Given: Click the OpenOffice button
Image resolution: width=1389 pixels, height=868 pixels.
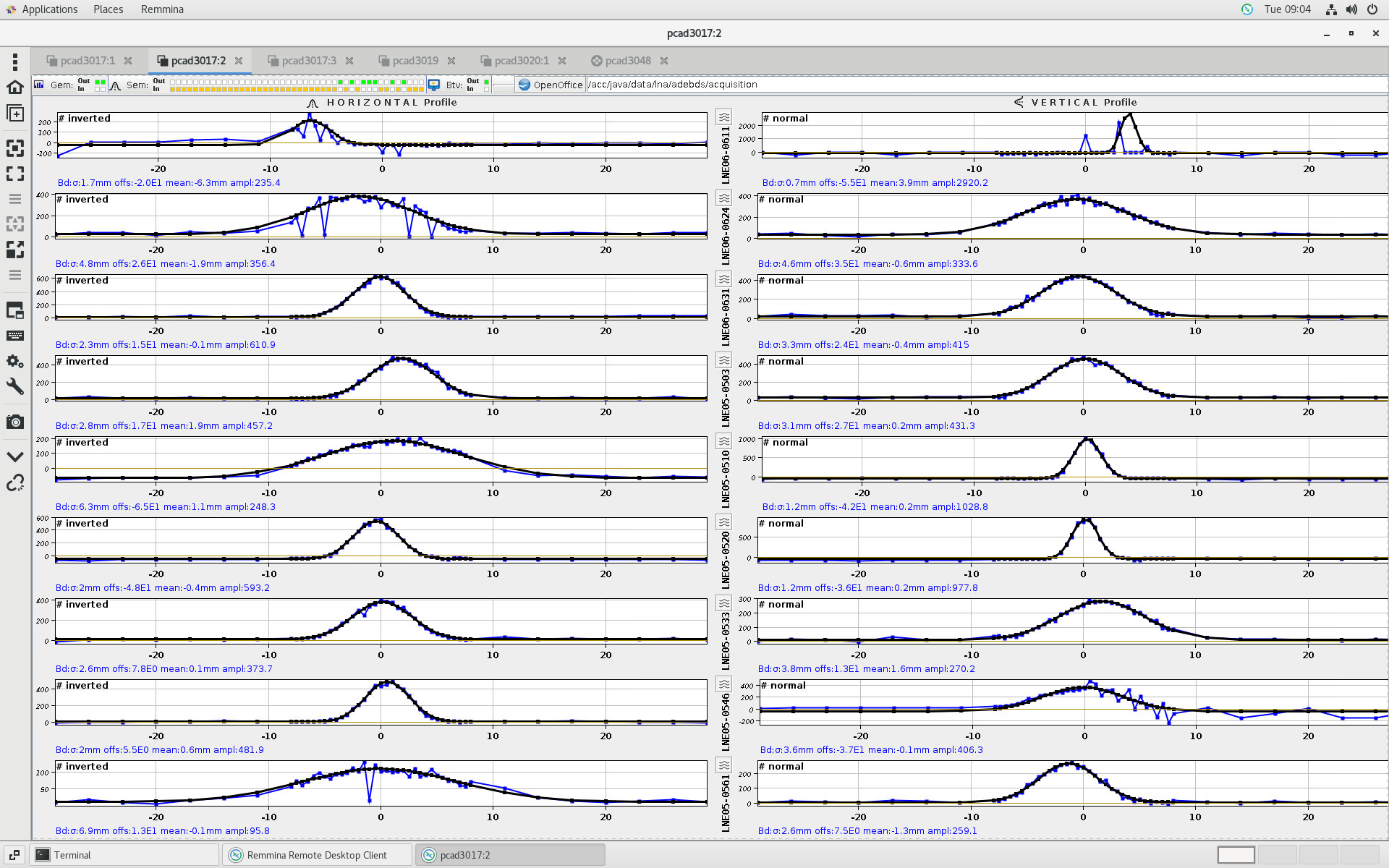Looking at the screenshot, I should click(x=550, y=85).
